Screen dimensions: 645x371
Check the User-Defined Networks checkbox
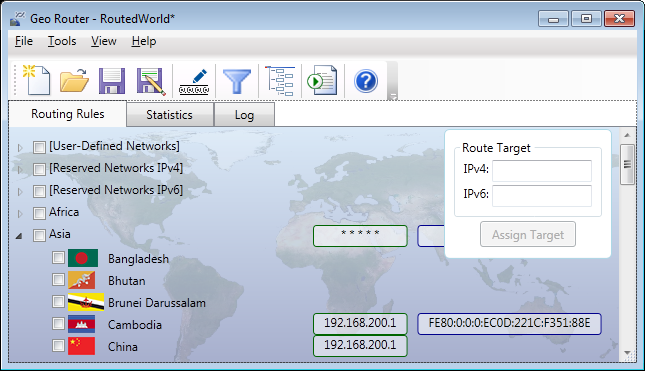coord(39,147)
